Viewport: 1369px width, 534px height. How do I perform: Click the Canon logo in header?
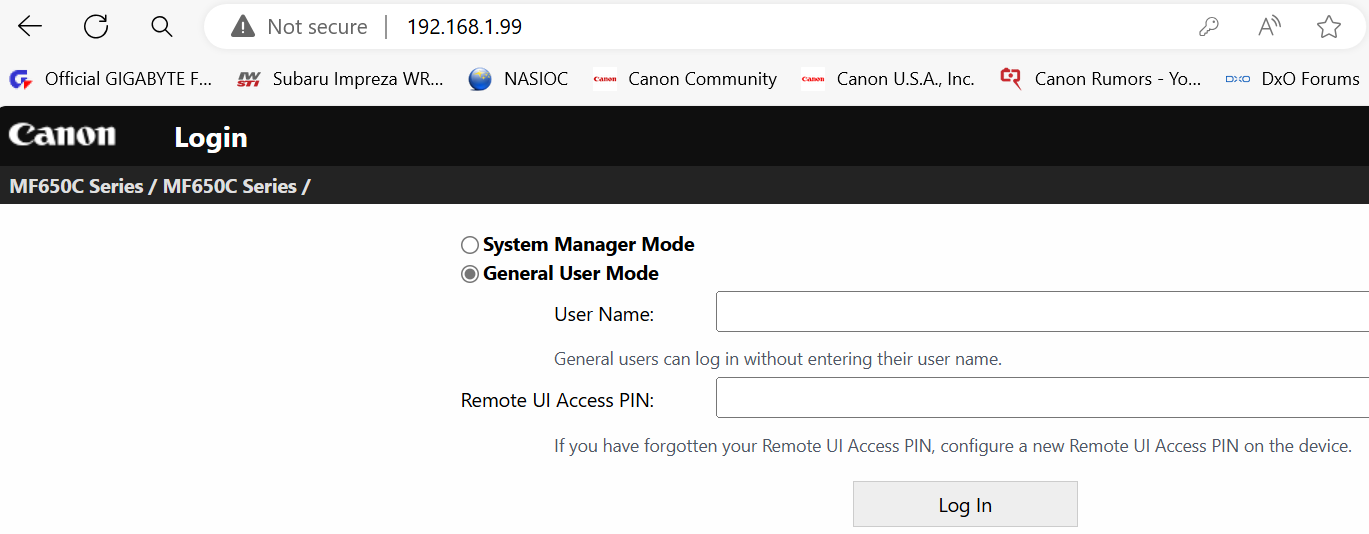tap(62, 135)
